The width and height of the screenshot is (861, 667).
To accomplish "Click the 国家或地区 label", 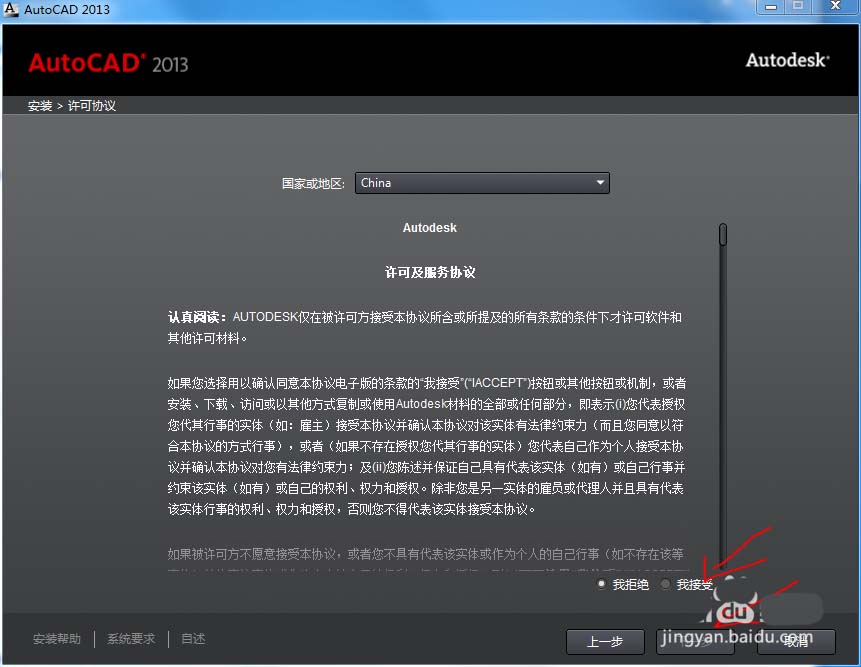I will click(313, 183).
